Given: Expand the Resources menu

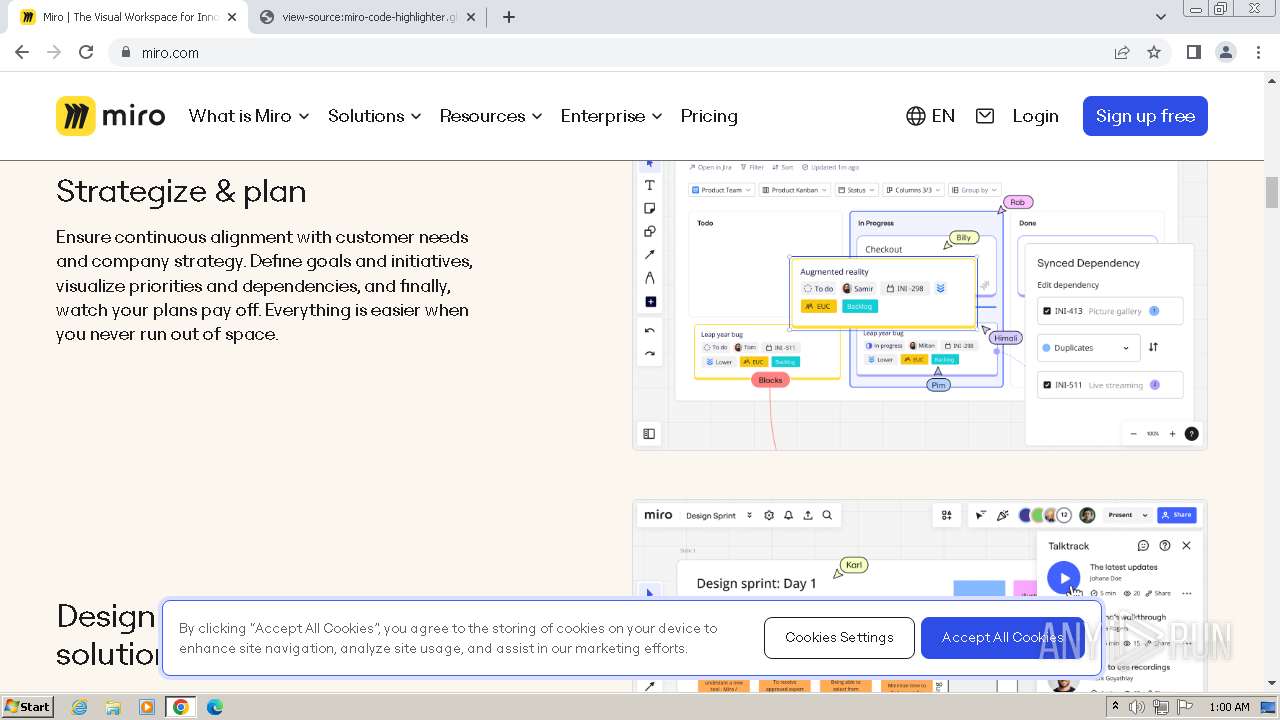Looking at the screenshot, I should pyautogui.click(x=491, y=116).
